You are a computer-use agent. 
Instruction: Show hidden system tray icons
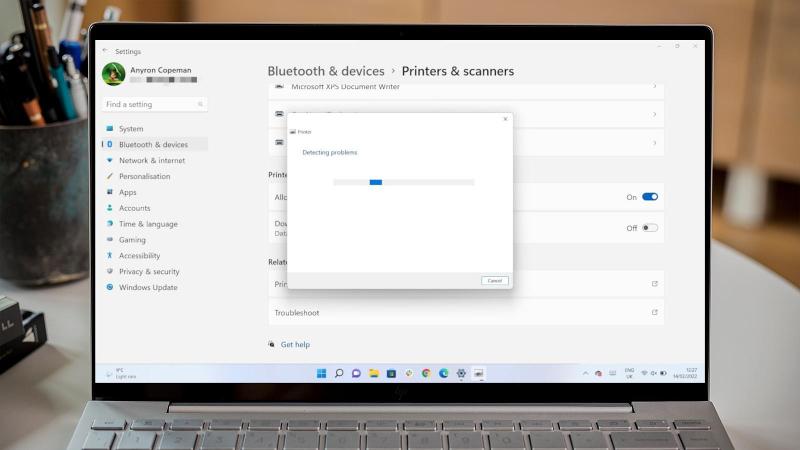585,373
